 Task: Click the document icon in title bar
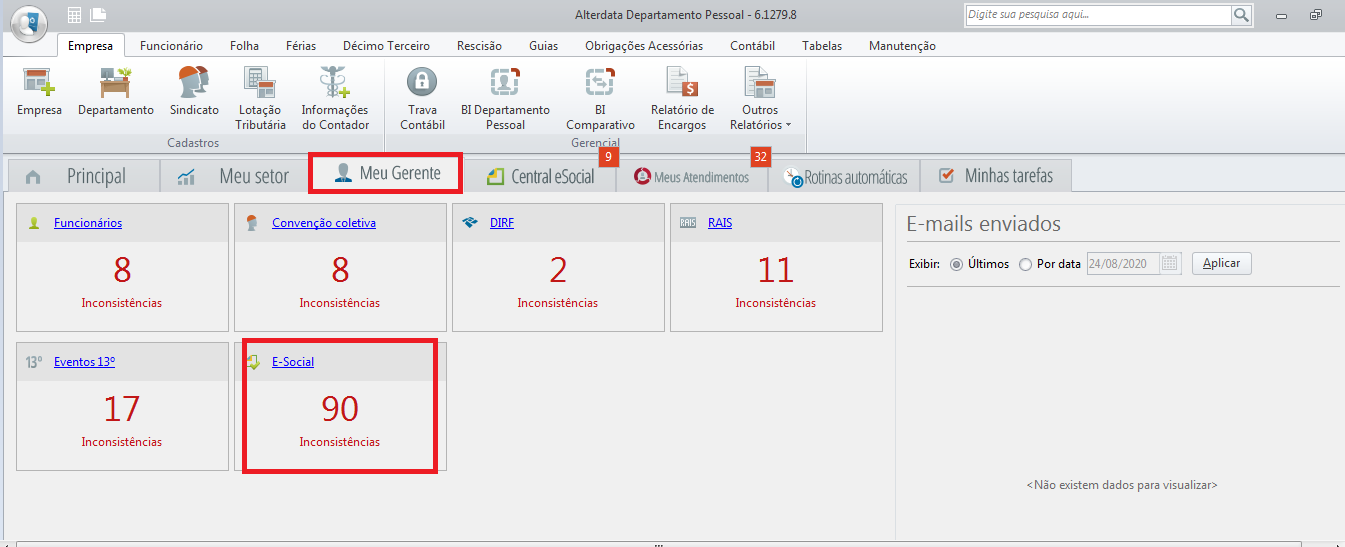pyautogui.click(x=97, y=15)
